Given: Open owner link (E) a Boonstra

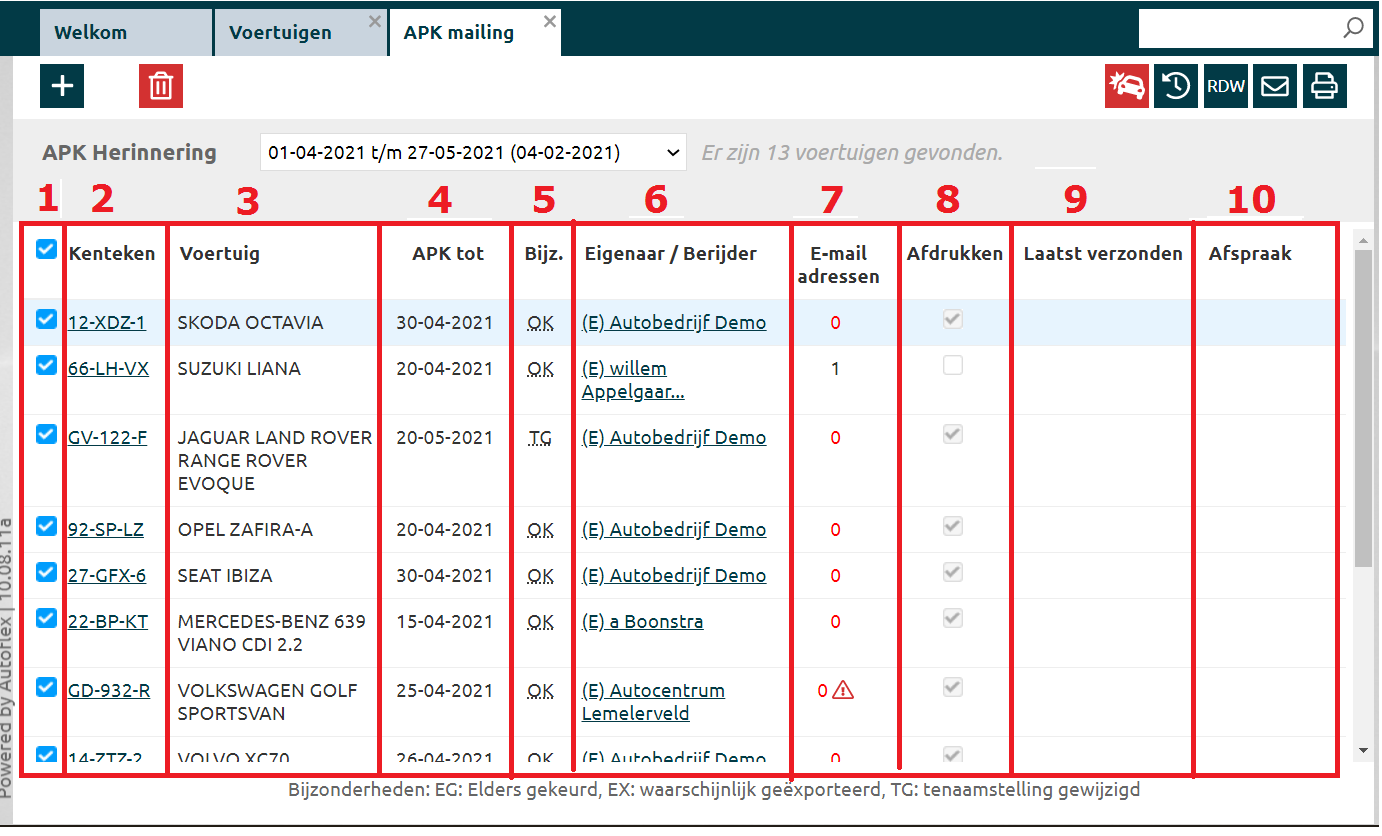Looking at the screenshot, I should tap(642, 622).
